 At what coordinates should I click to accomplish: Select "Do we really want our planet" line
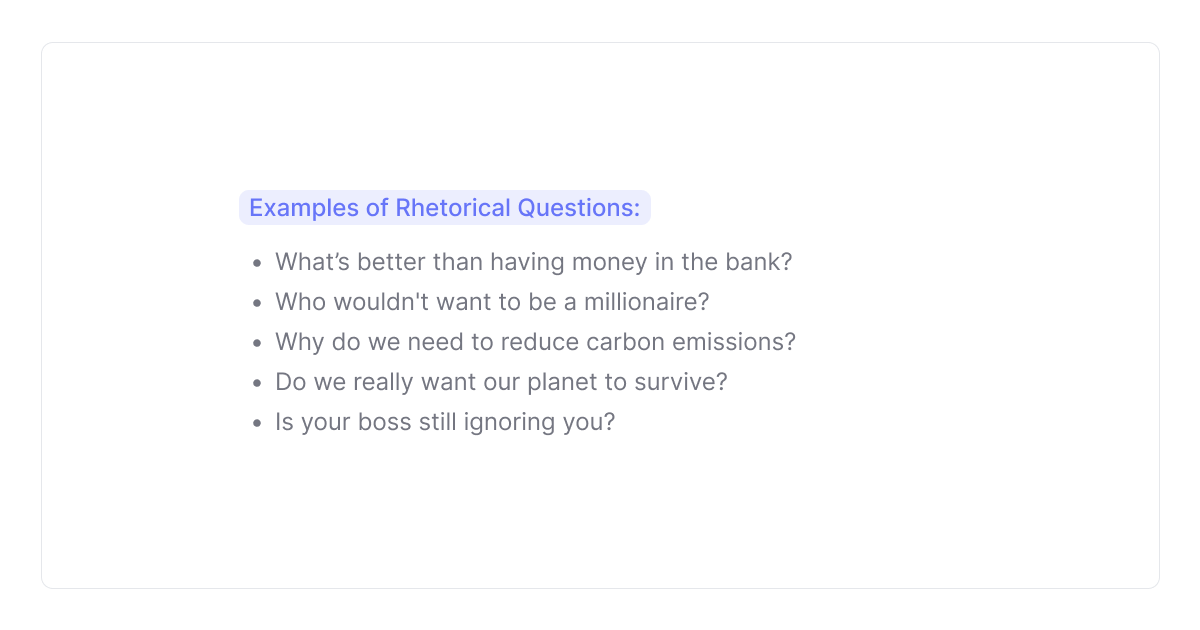501,382
